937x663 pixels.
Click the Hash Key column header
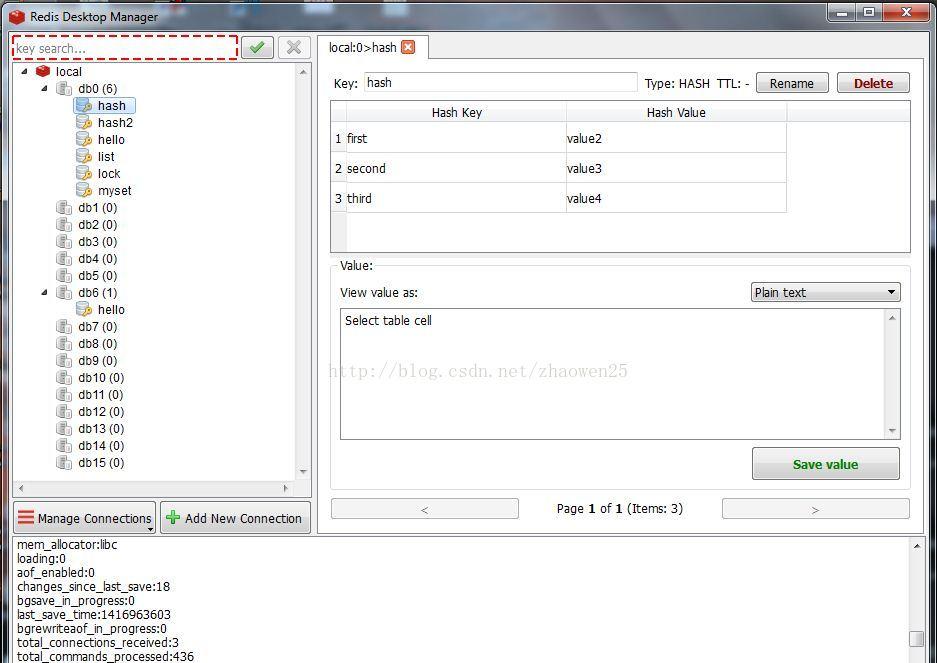point(457,112)
